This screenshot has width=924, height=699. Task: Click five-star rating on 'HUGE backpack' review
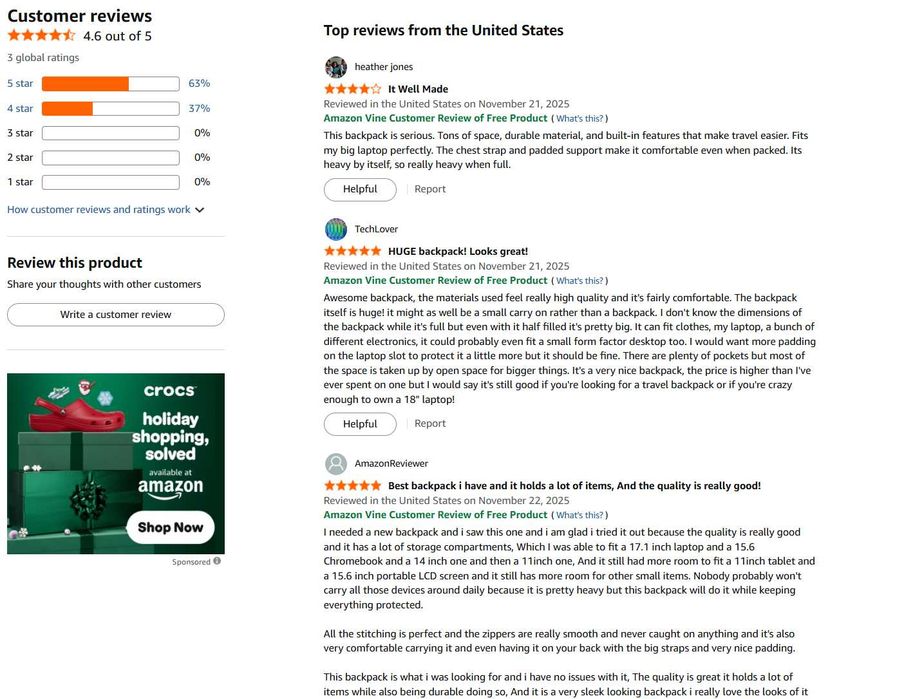[x=352, y=251]
